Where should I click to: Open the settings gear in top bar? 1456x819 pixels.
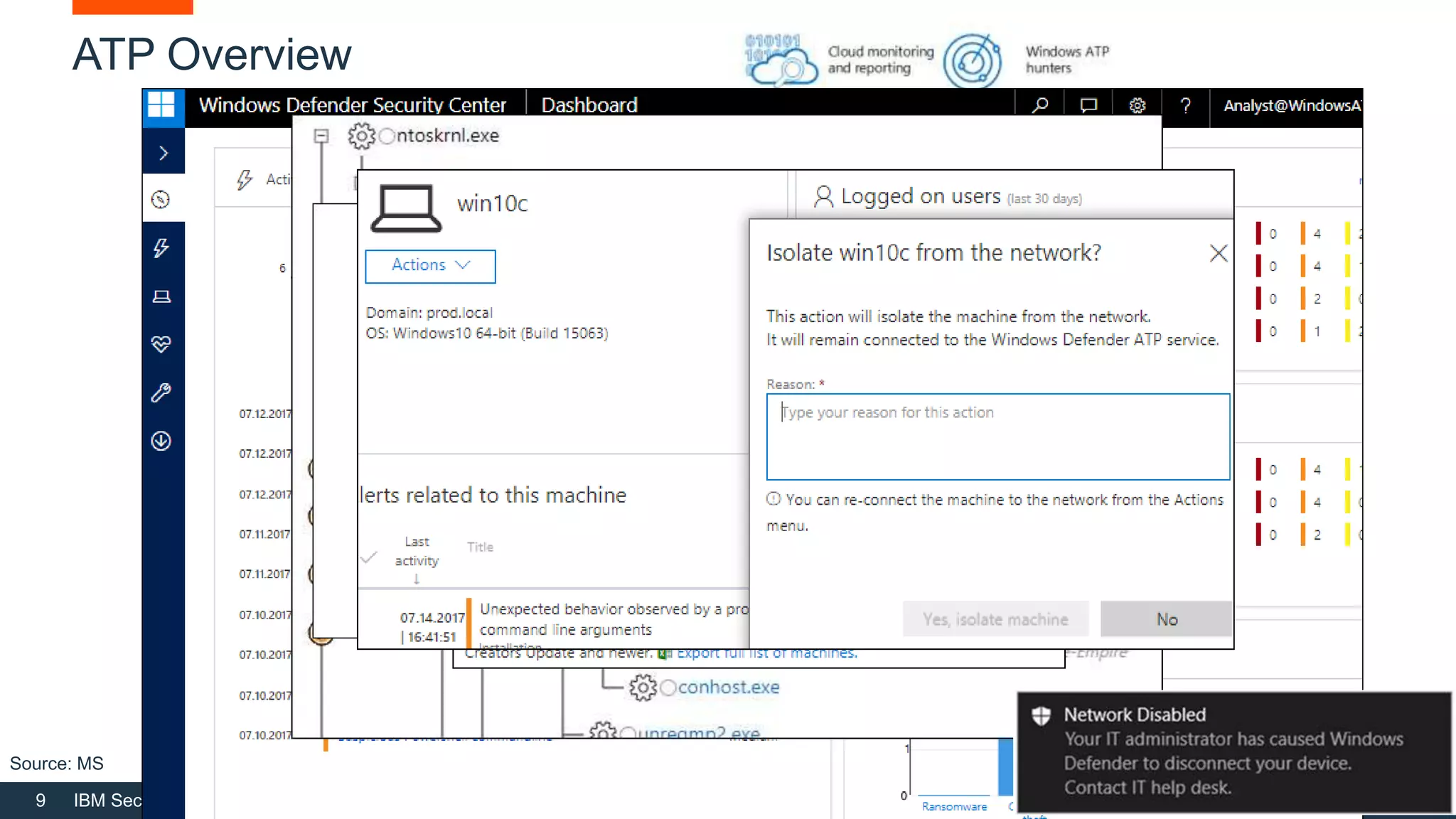pos(1137,106)
